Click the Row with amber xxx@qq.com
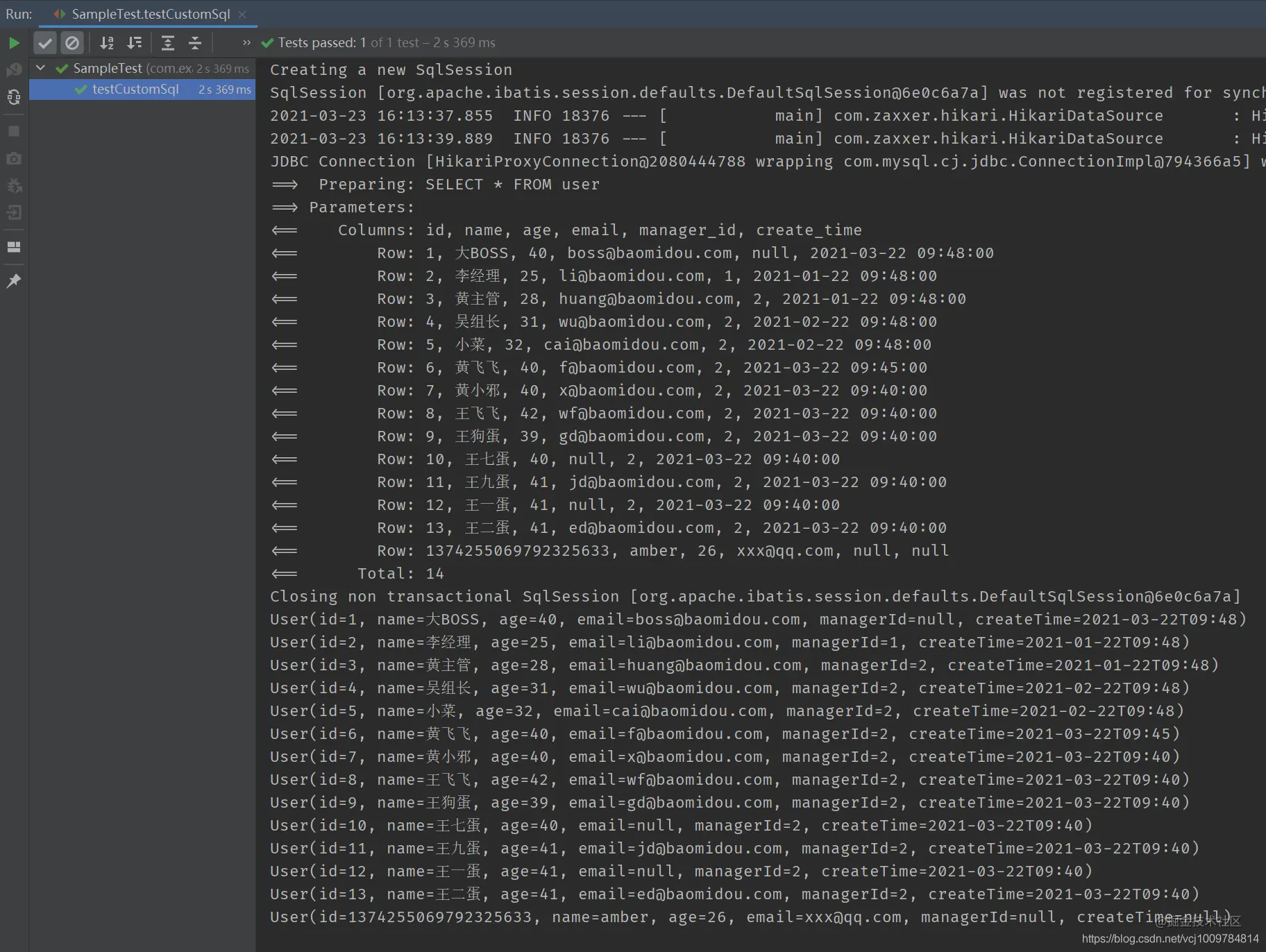 point(609,551)
